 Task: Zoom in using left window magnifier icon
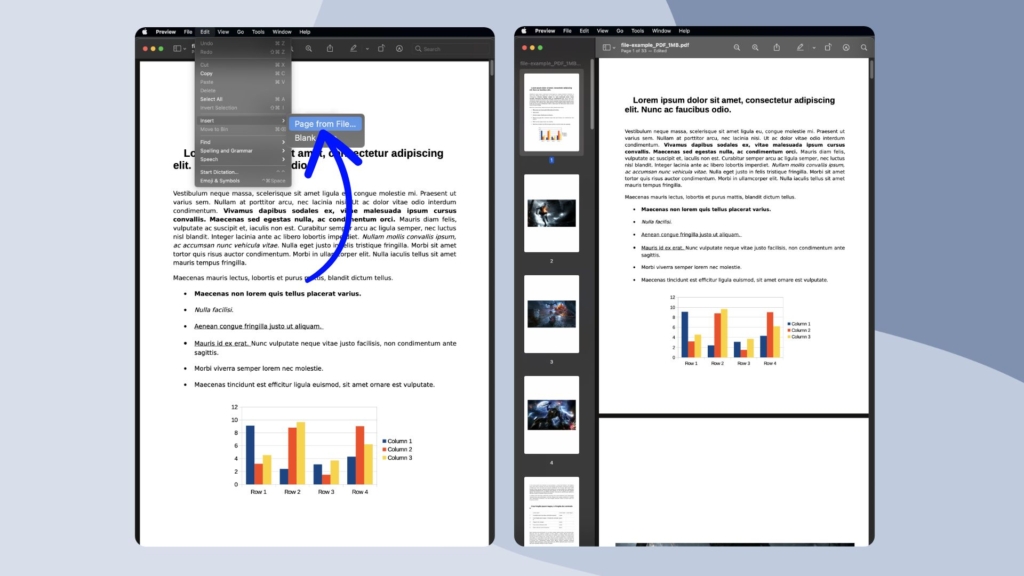[309, 48]
